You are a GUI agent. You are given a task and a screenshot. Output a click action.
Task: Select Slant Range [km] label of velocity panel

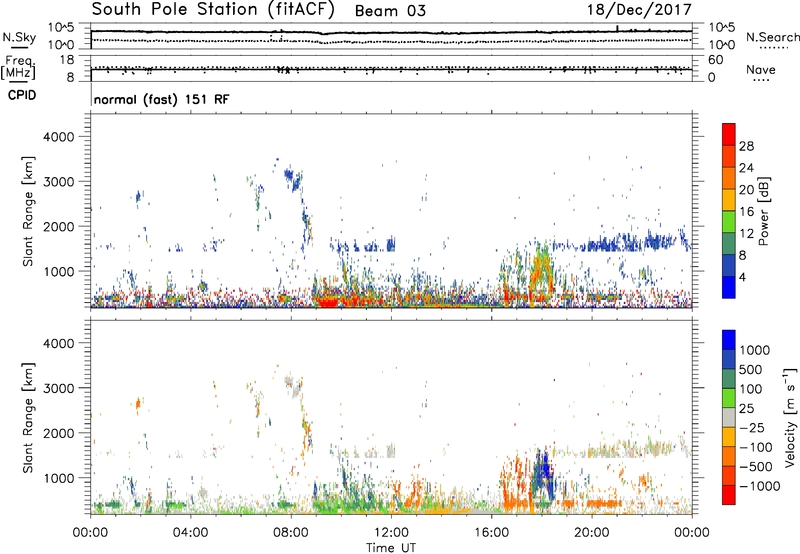pos(28,418)
